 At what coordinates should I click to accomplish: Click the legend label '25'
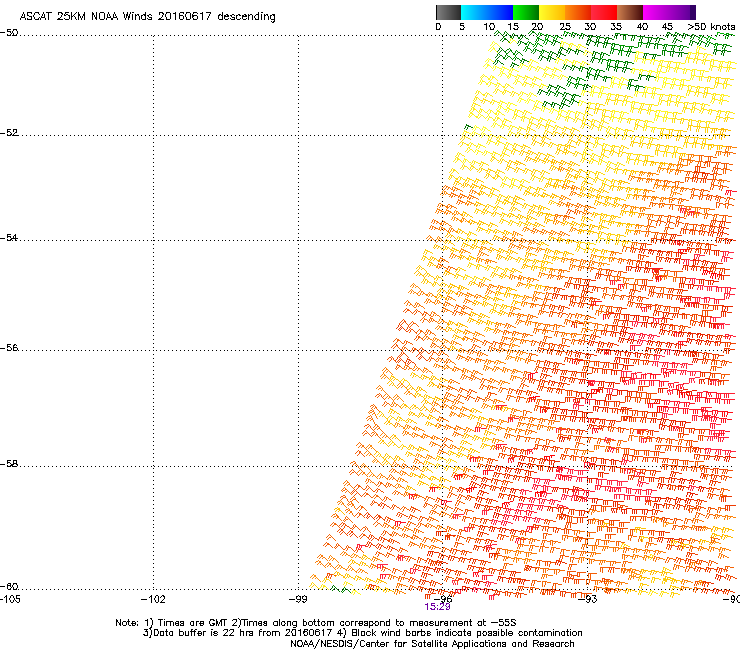click(x=565, y=27)
